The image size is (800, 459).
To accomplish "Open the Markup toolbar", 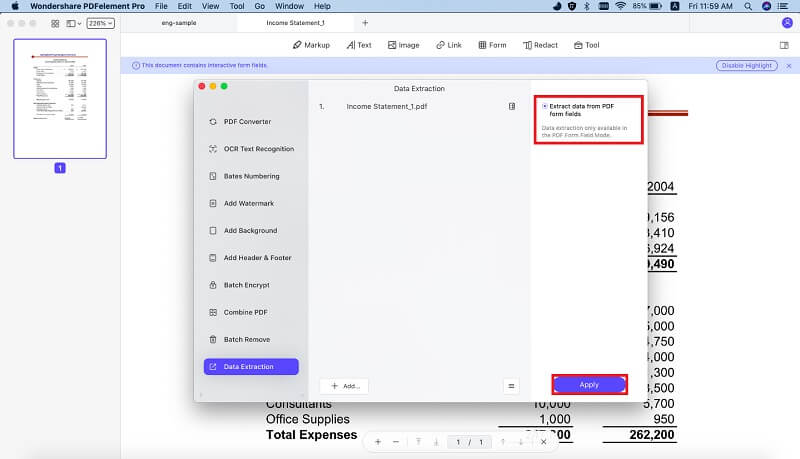I will click(311, 45).
